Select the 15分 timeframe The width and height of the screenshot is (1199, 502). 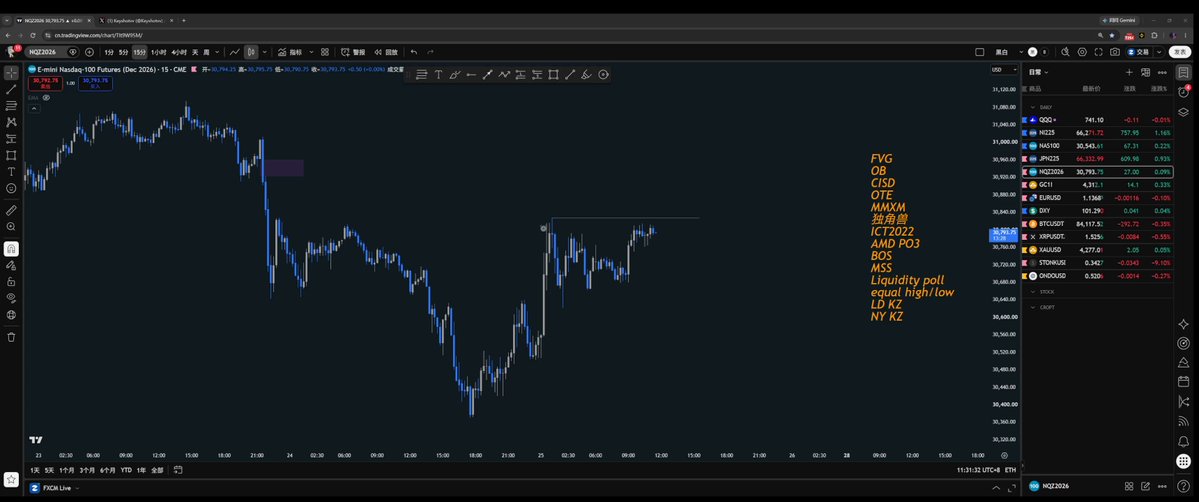(139, 52)
